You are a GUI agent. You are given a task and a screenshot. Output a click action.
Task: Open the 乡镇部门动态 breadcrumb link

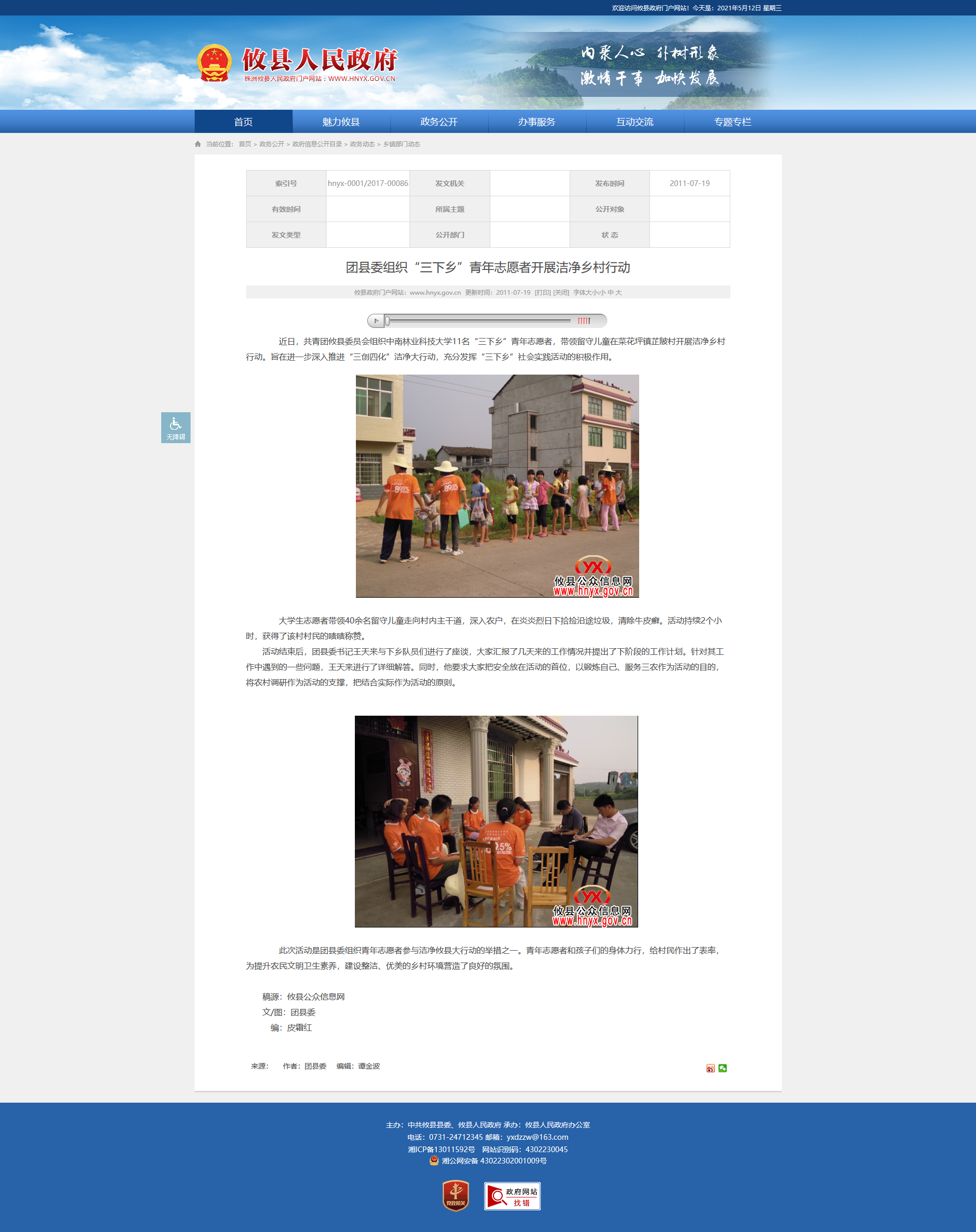[402, 144]
